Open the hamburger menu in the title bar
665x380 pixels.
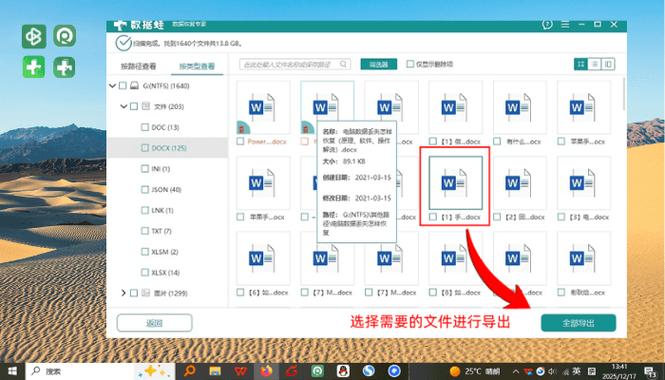coord(565,25)
